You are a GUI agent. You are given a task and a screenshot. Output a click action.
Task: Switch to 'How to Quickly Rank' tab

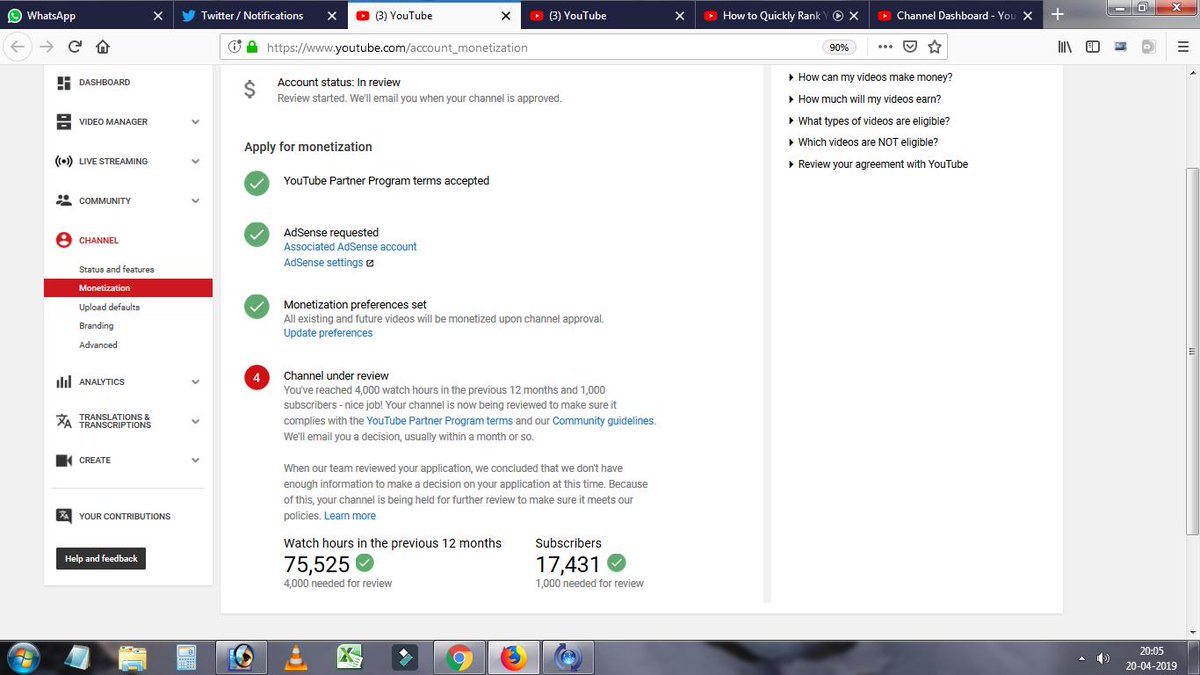(x=783, y=15)
